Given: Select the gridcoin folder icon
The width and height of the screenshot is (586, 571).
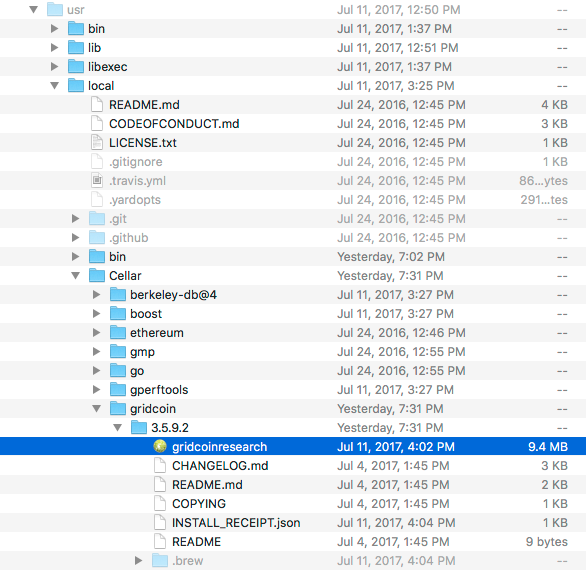Looking at the screenshot, I should [118, 409].
